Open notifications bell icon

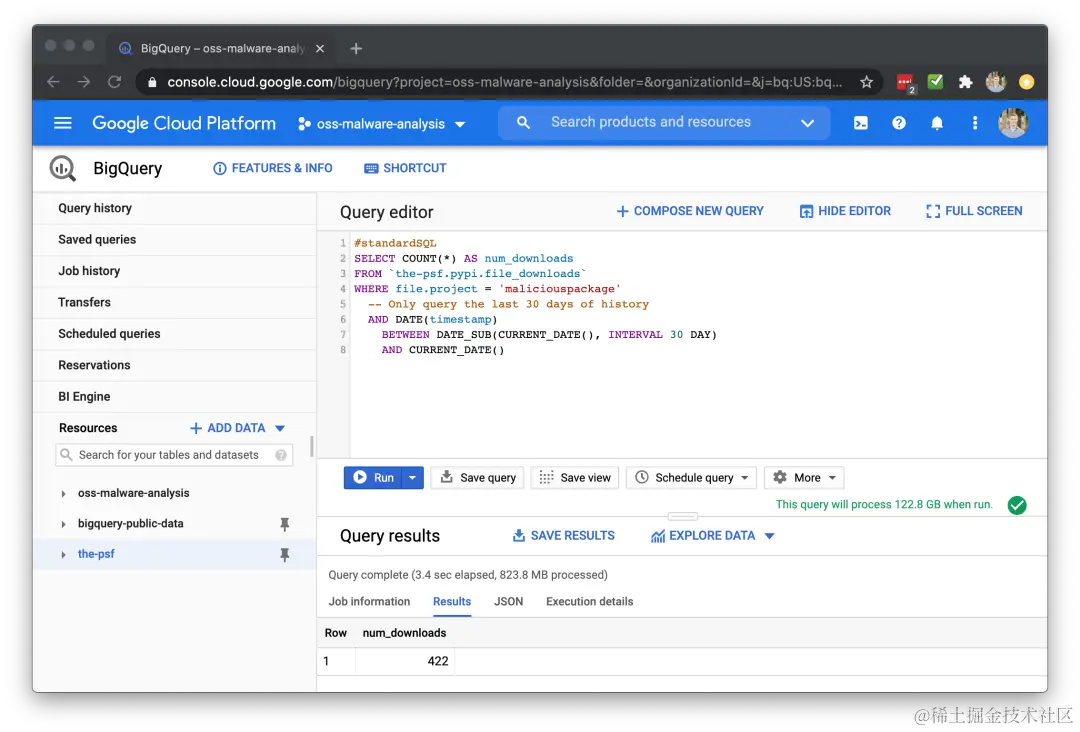pyautogui.click(x=937, y=123)
